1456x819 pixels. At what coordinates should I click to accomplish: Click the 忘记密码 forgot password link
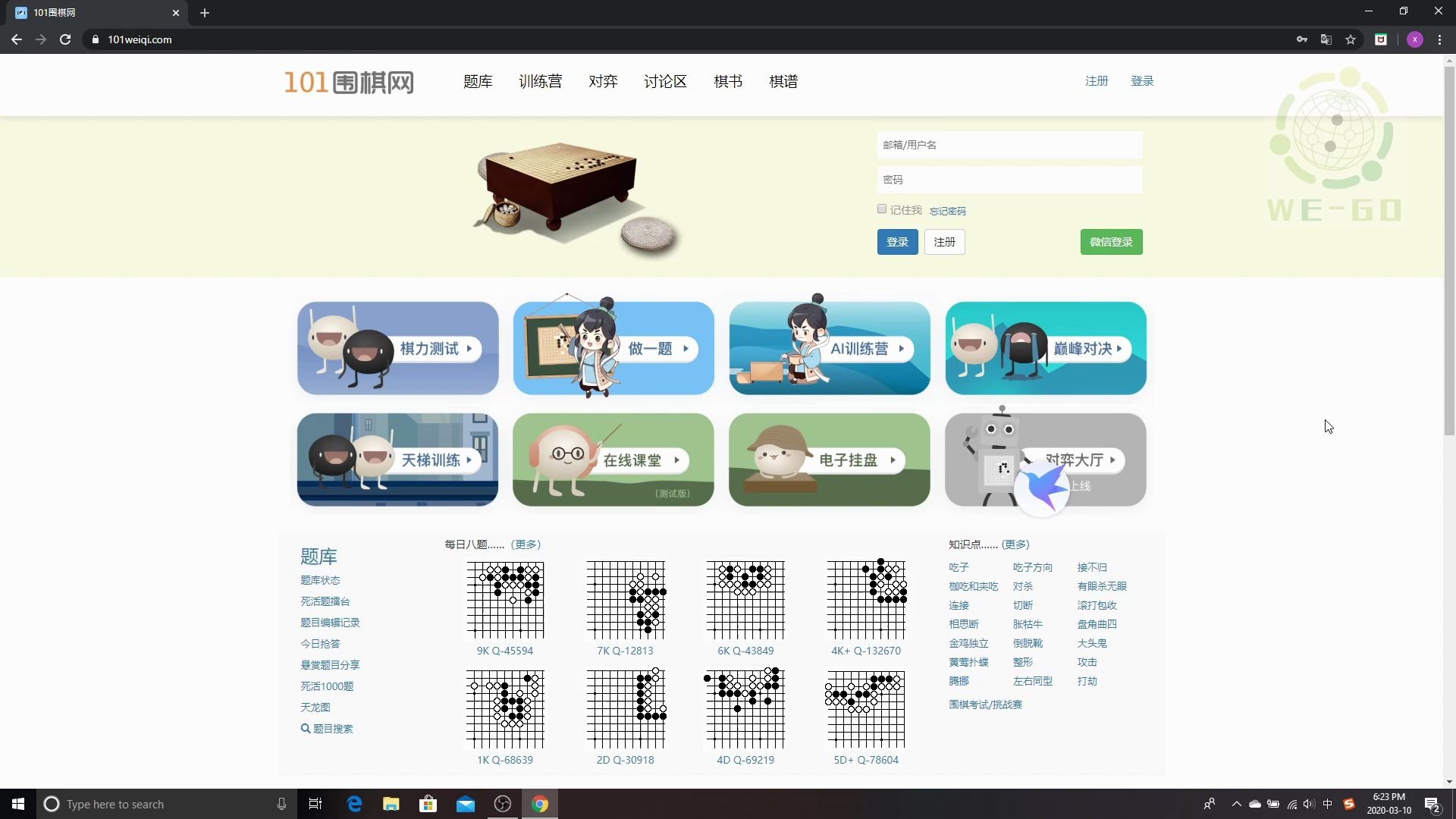(948, 211)
